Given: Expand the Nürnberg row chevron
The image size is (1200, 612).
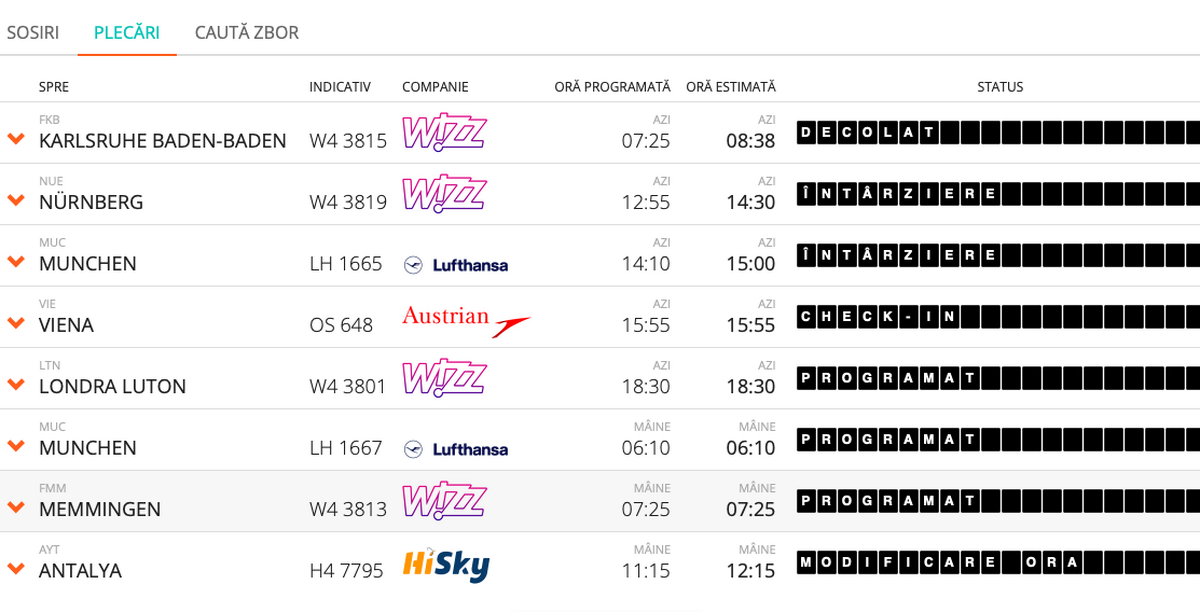Looking at the screenshot, I should point(15,200).
